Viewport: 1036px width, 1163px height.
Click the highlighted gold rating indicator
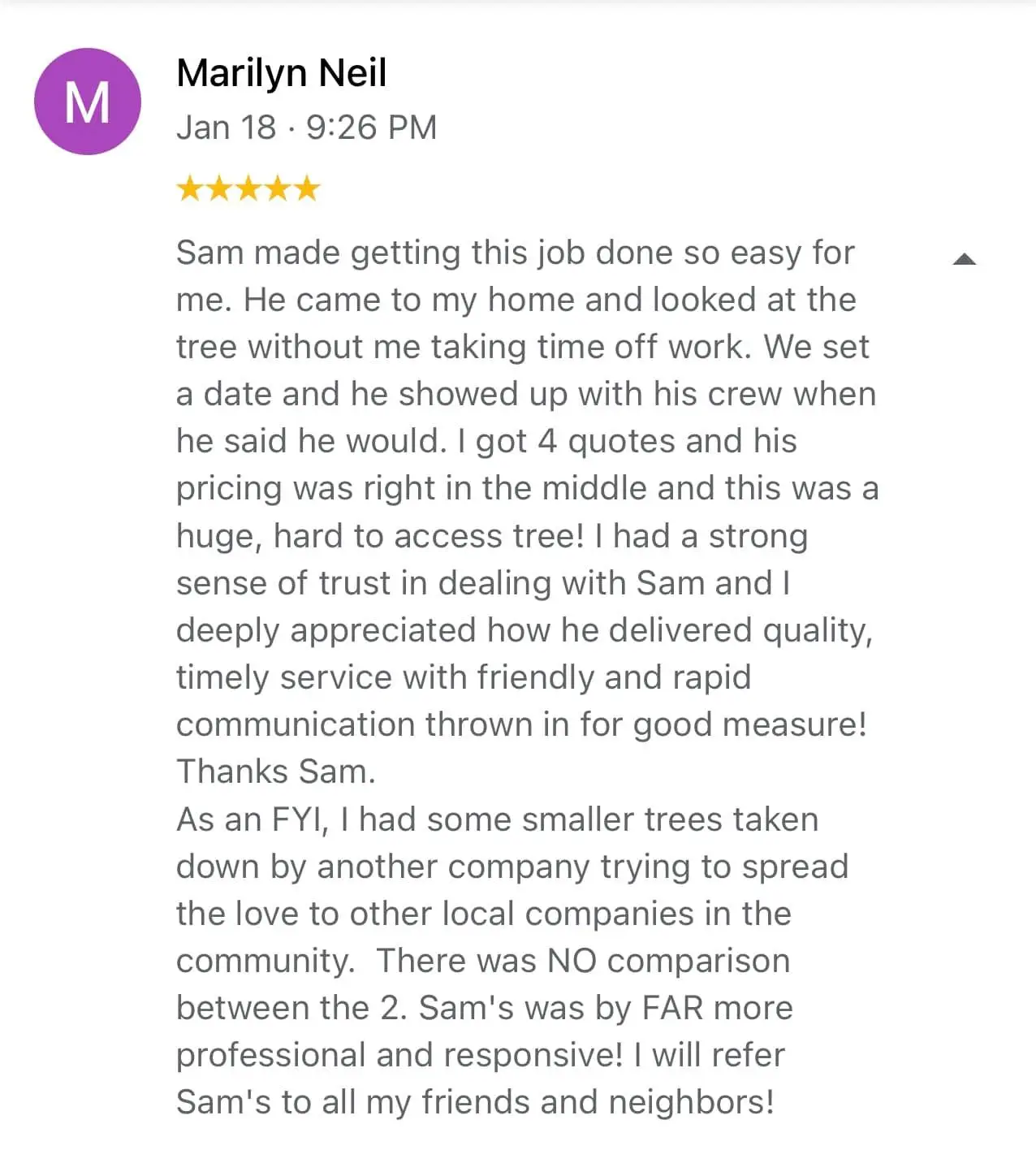pyautogui.click(x=248, y=189)
